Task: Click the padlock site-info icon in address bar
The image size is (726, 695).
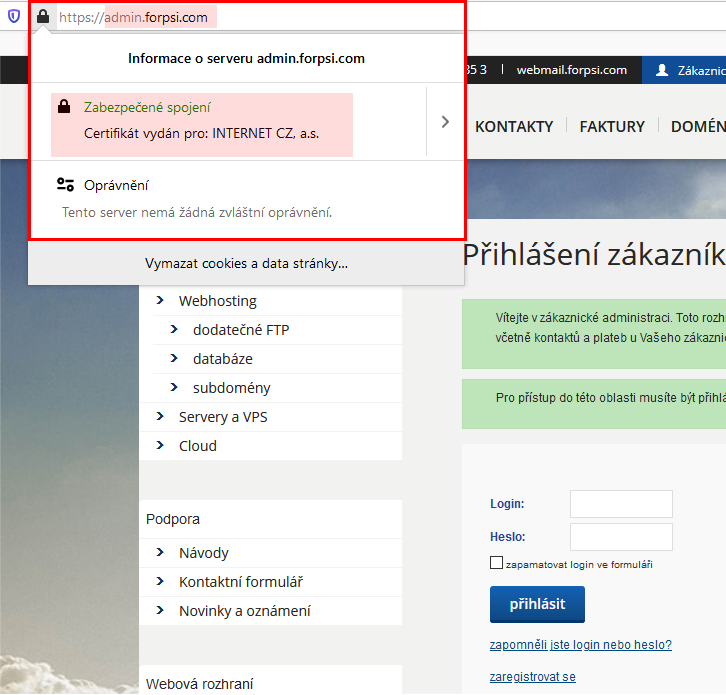Action: (x=43, y=17)
